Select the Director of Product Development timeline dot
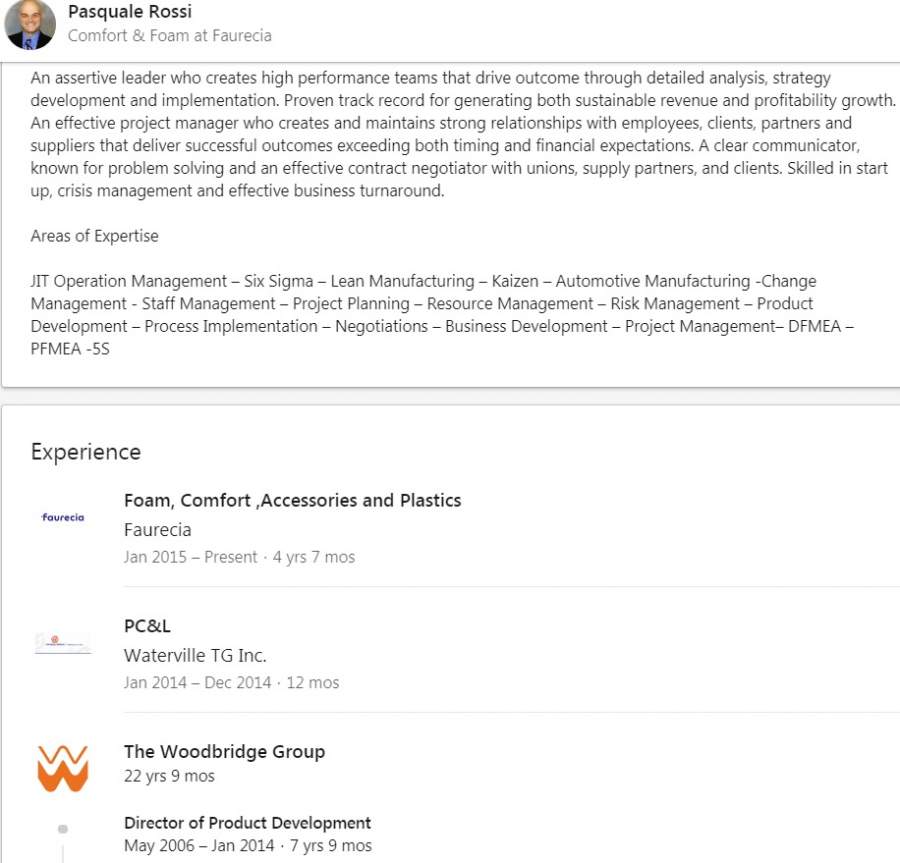 [63, 829]
